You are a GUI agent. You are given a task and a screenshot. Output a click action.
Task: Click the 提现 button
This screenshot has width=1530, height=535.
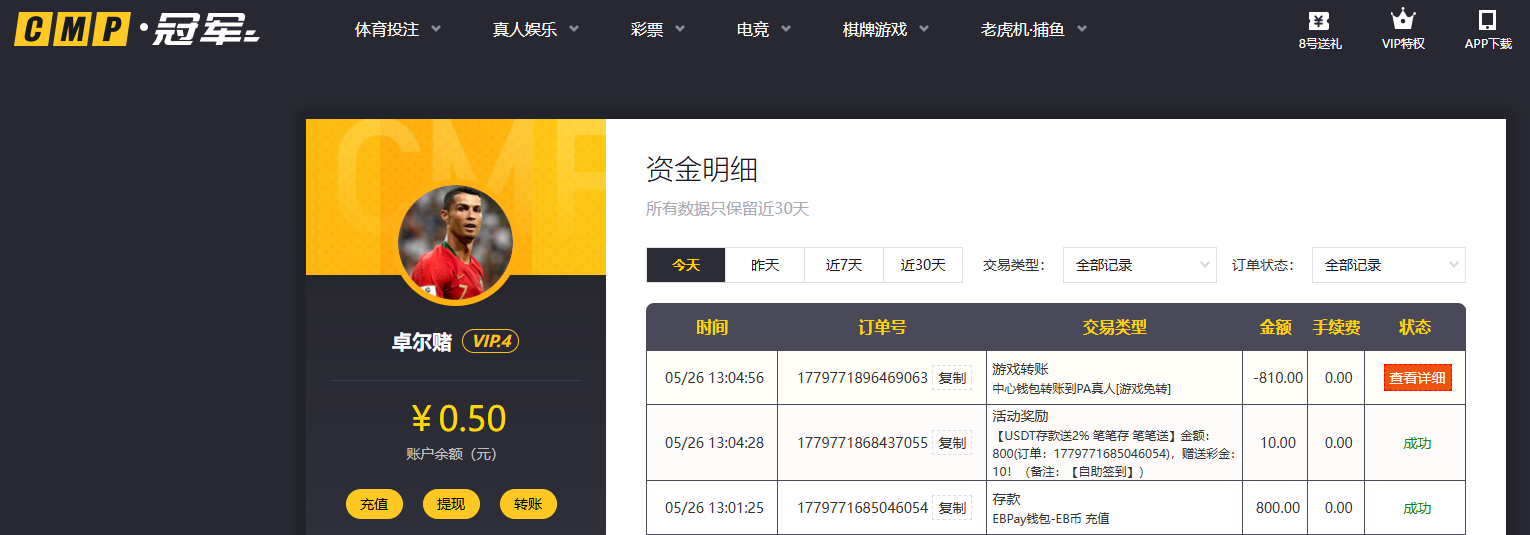451,504
